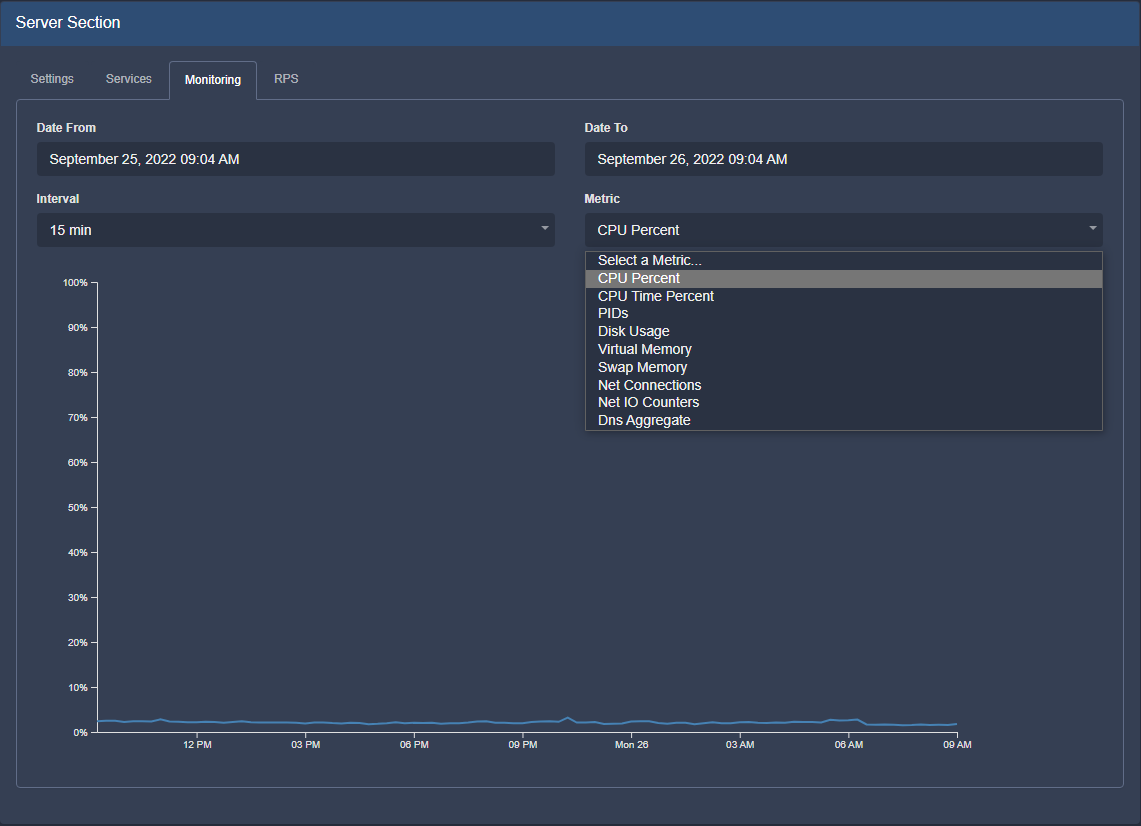Select CPU Percent from the metric list
The height and width of the screenshot is (826, 1141).
pos(639,279)
